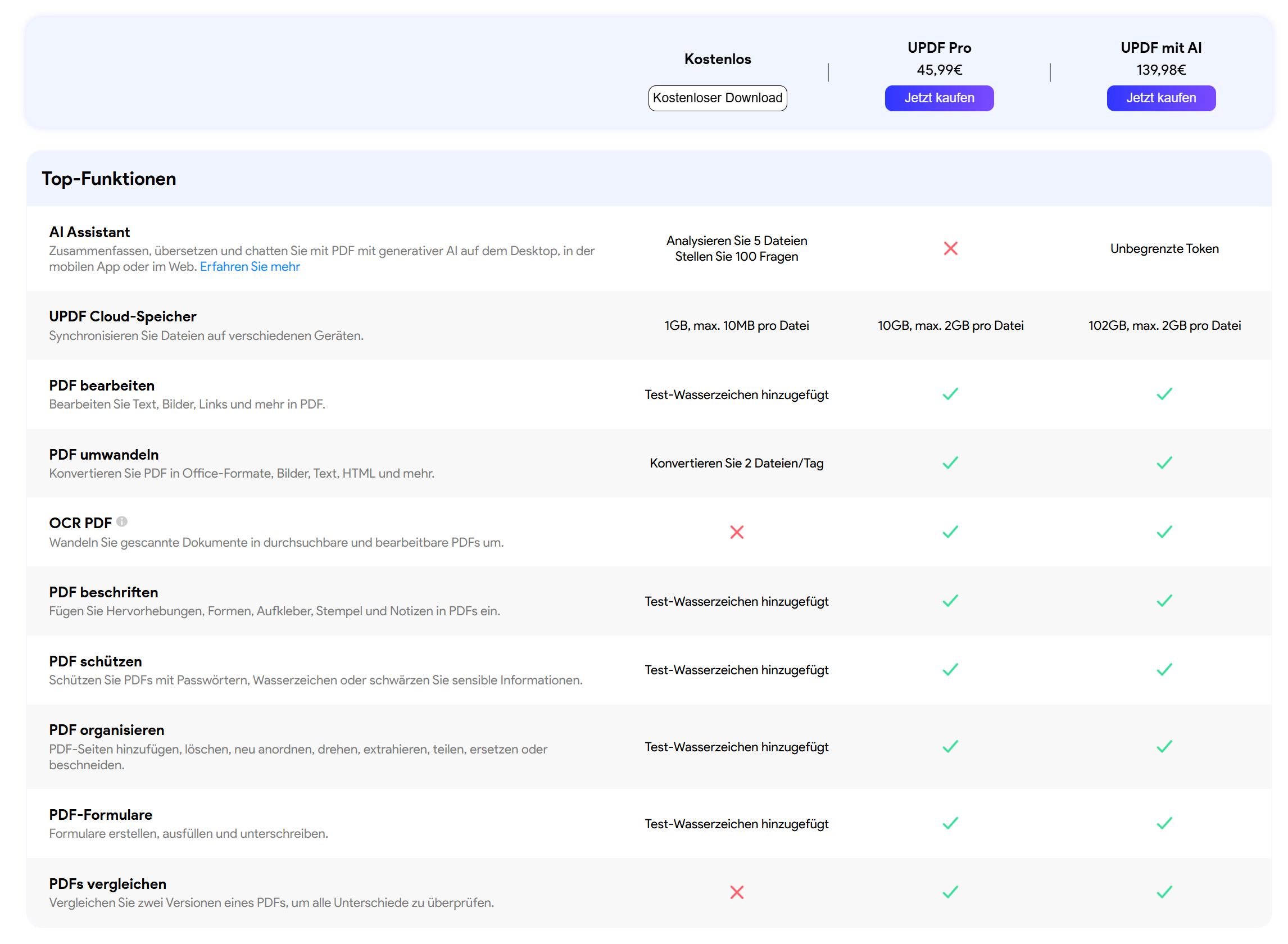Click the Synchronisieren Sie Dateien description
1288x944 pixels.
(x=206, y=335)
